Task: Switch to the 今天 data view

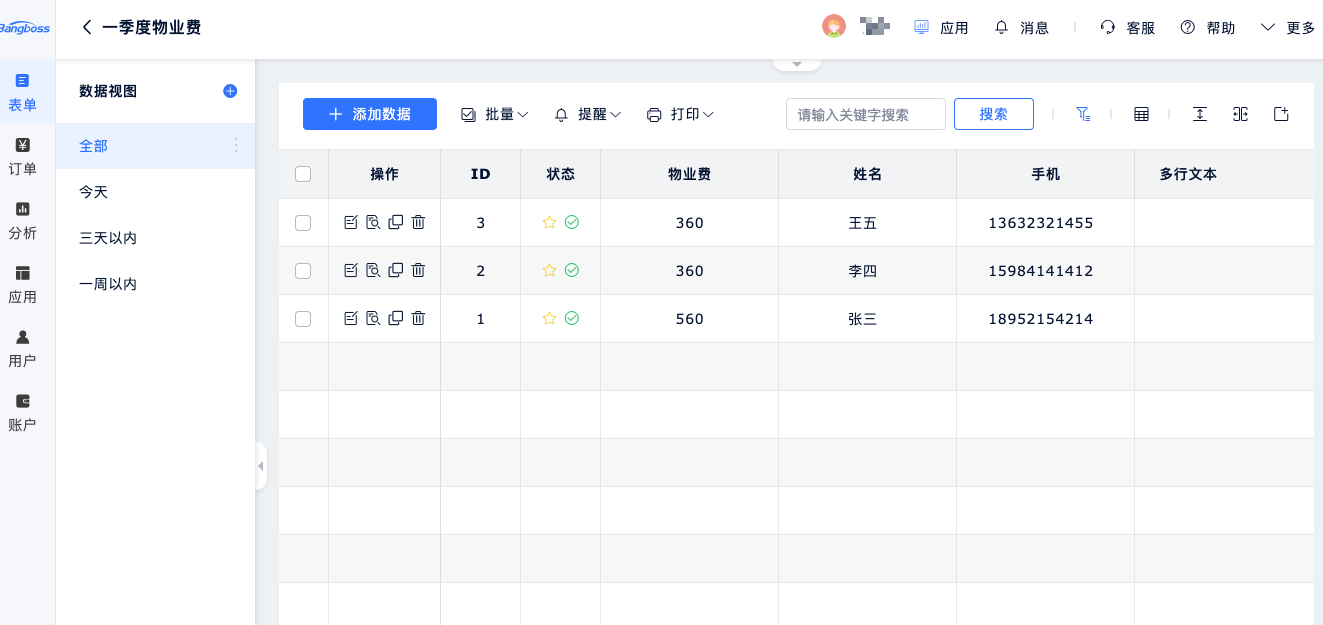Action: point(93,192)
